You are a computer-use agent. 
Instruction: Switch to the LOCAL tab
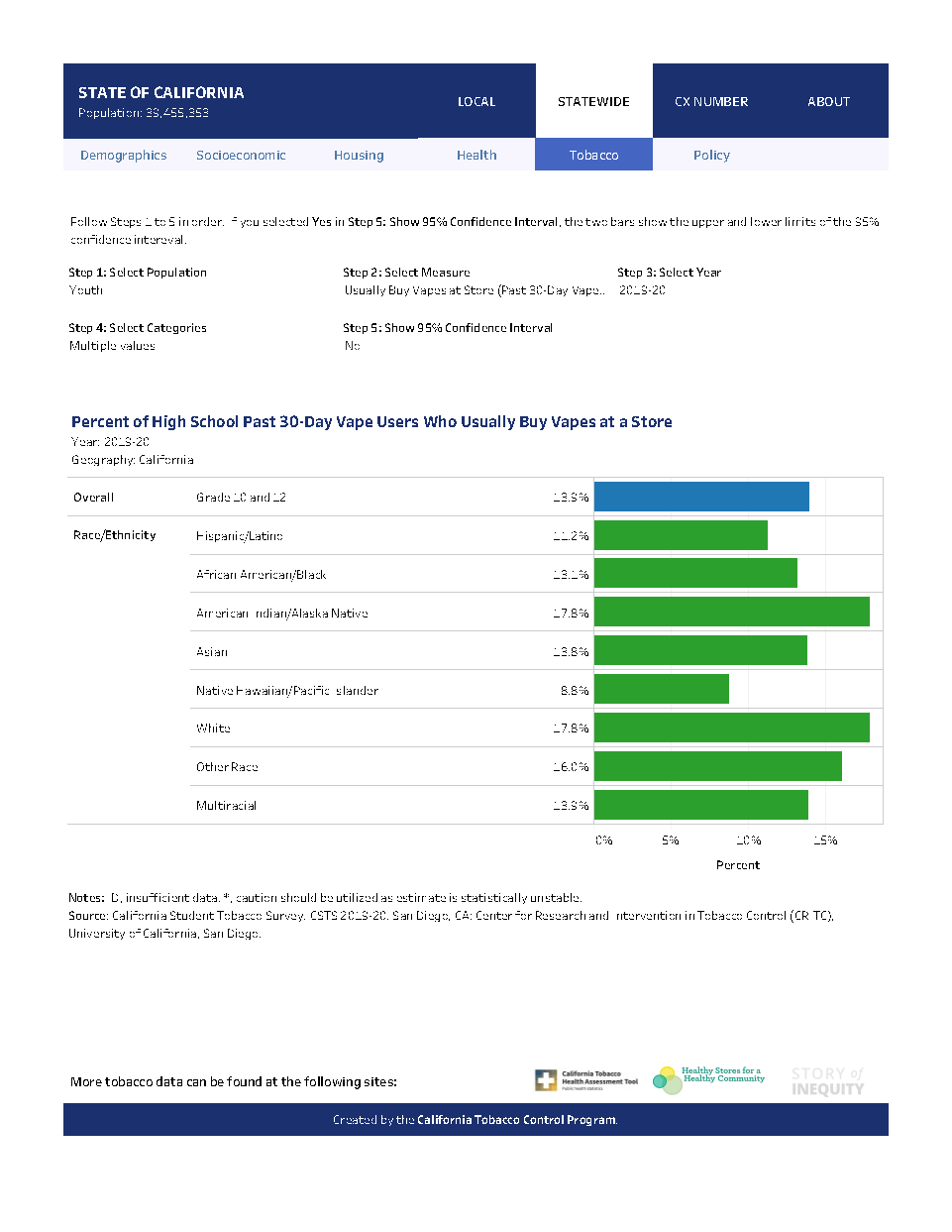(476, 101)
